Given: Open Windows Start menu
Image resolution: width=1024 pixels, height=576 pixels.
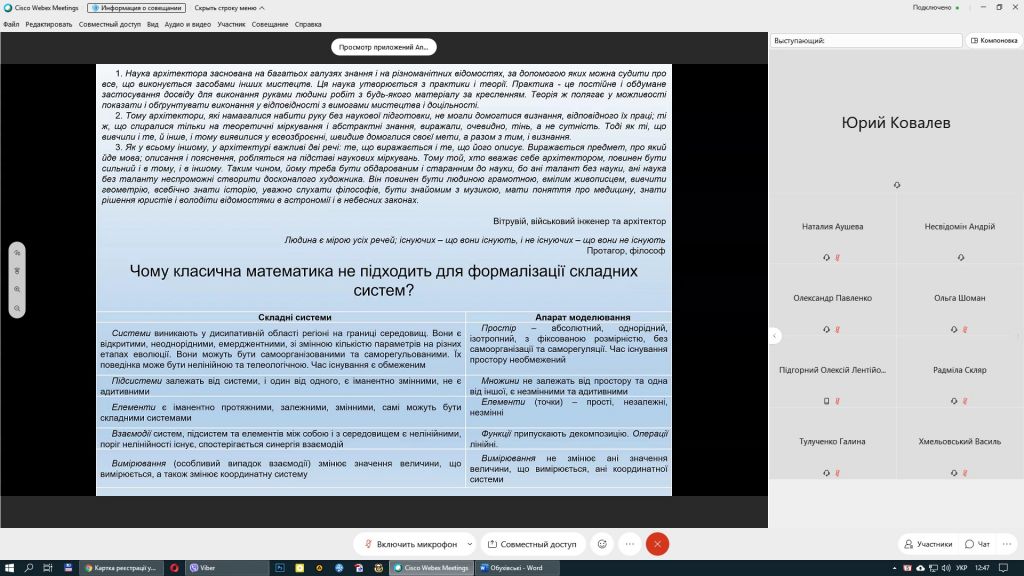Looking at the screenshot, I should (9, 568).
